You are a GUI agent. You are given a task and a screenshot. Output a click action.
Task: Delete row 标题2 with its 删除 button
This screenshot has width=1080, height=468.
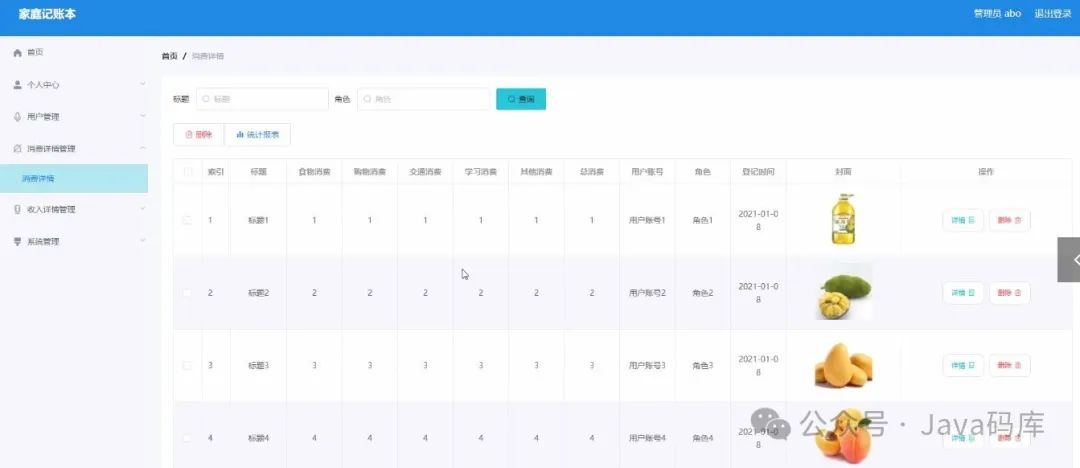click(1010, 293)
